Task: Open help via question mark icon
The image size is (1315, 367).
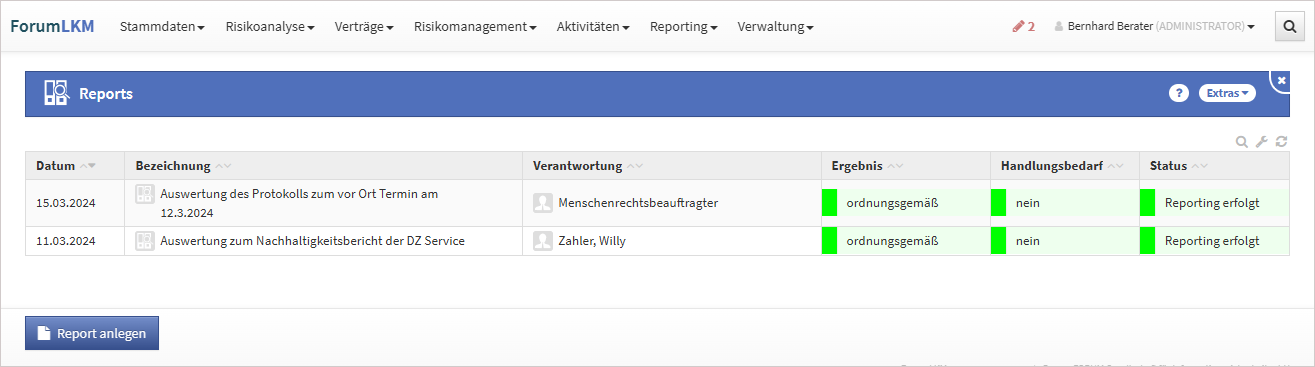Action: (x=1178, y=93)
